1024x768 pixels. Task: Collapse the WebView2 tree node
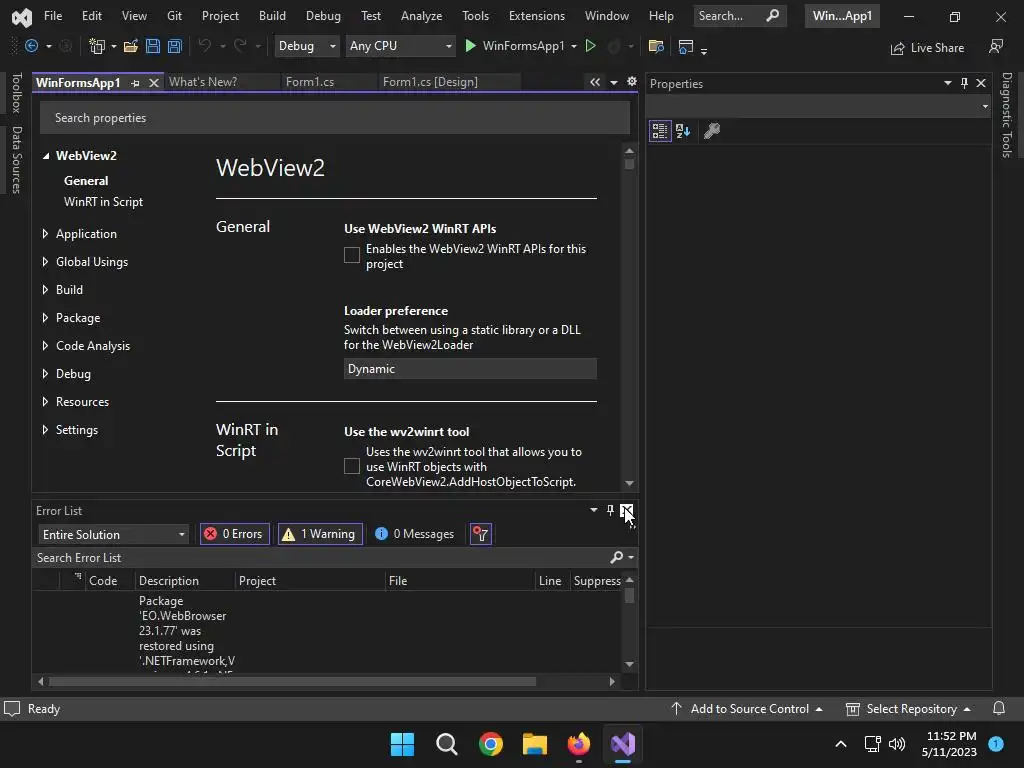pyautogui.click(x=46, y=155)
